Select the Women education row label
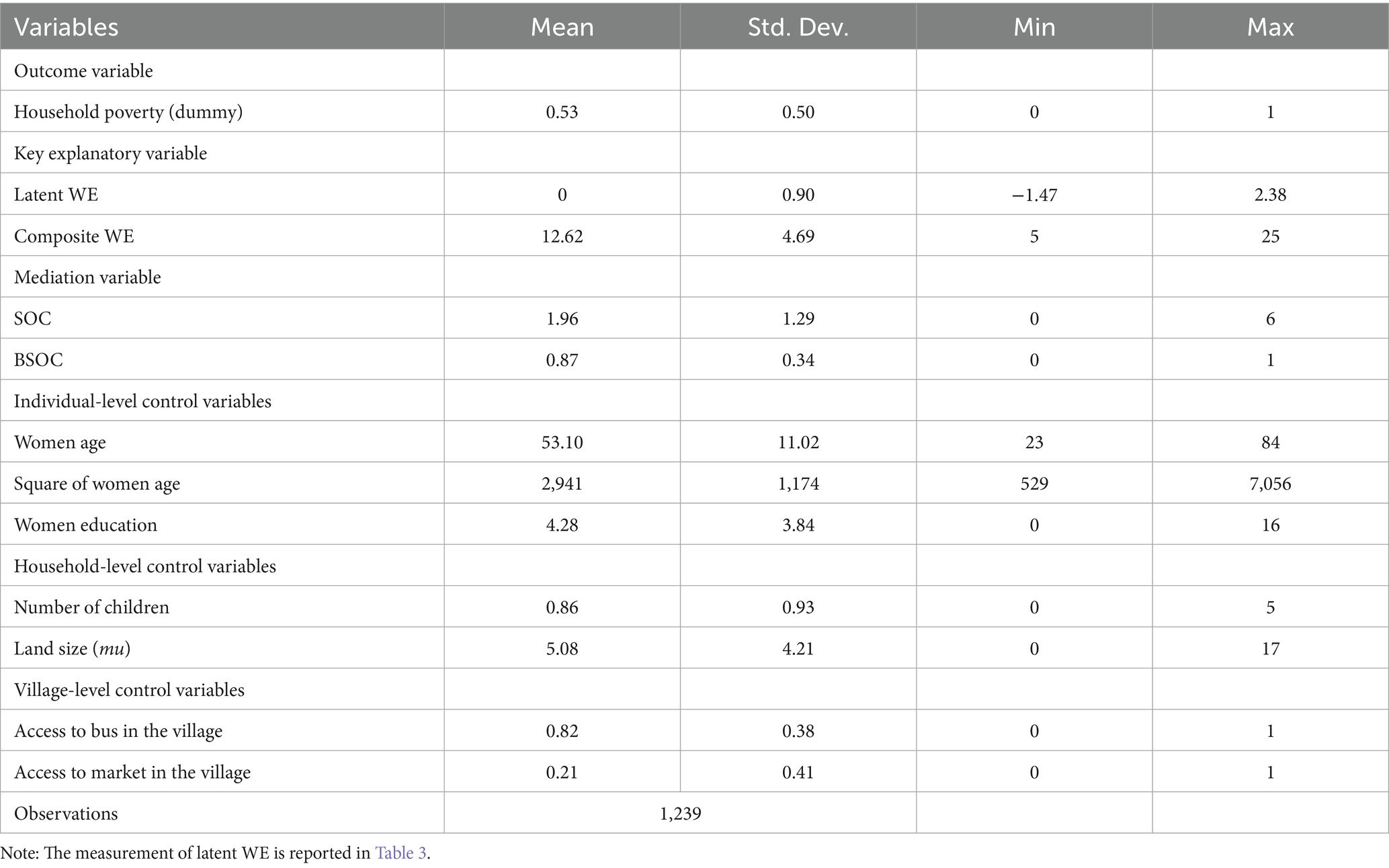 85,525
